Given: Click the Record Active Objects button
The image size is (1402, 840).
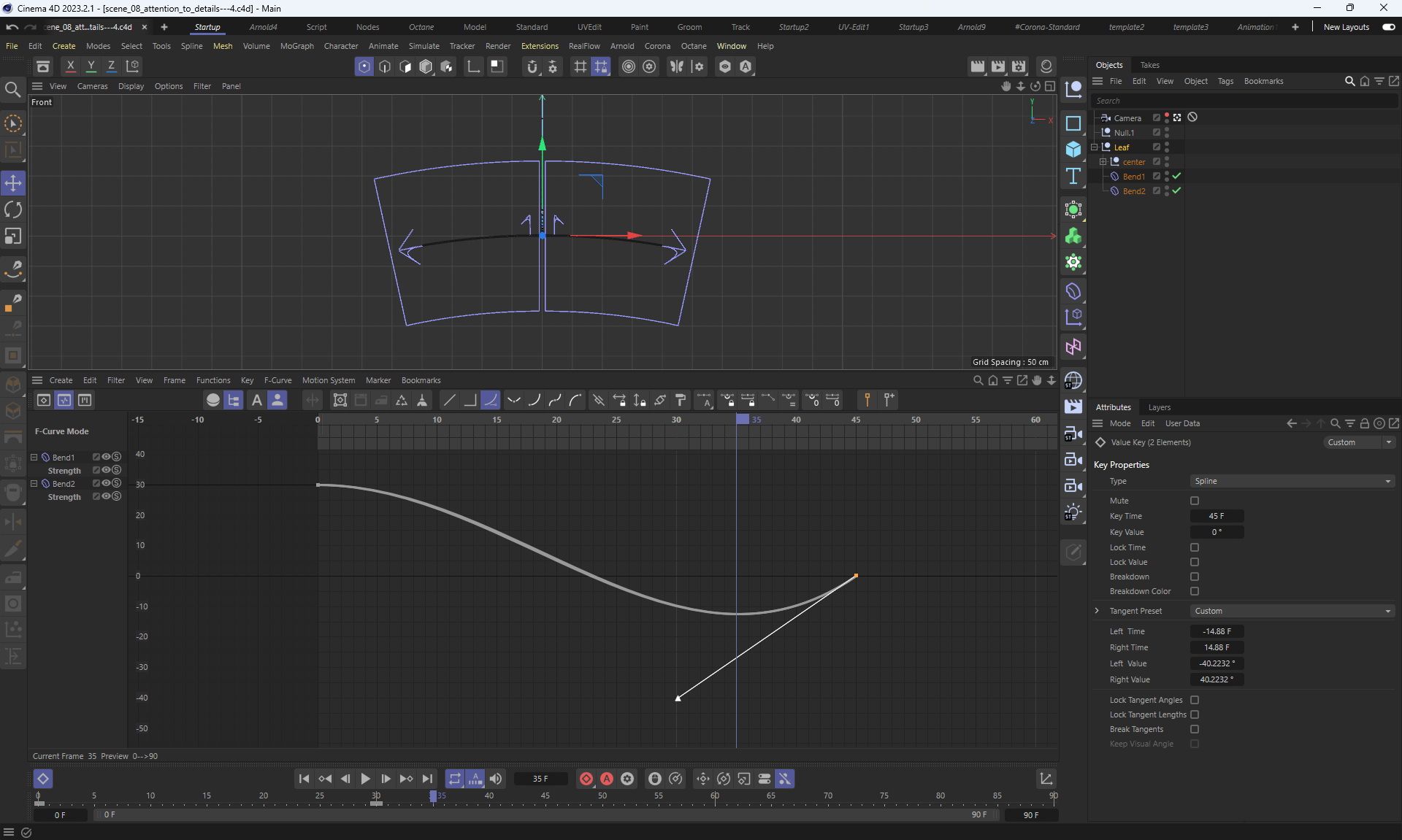Looking at the screenshot, I should click(586, 779).
